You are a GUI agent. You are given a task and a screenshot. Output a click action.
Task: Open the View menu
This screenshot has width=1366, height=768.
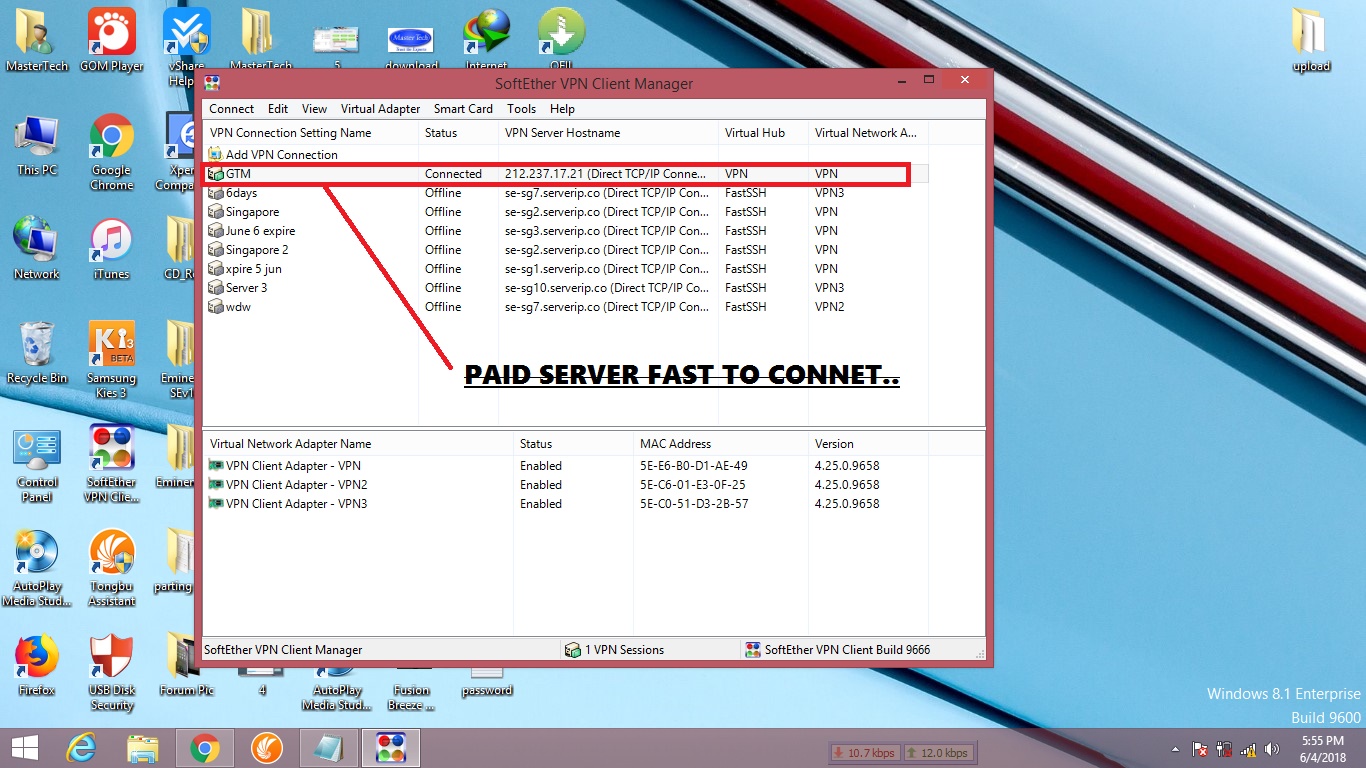[x=314, y=109]
